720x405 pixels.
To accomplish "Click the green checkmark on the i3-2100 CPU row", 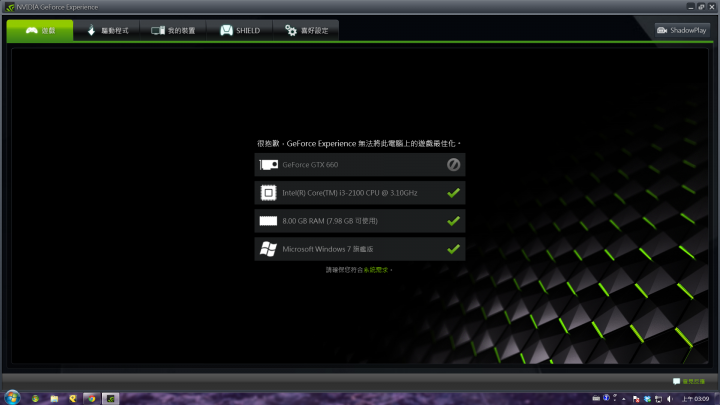I will click(x=453, y=193).
